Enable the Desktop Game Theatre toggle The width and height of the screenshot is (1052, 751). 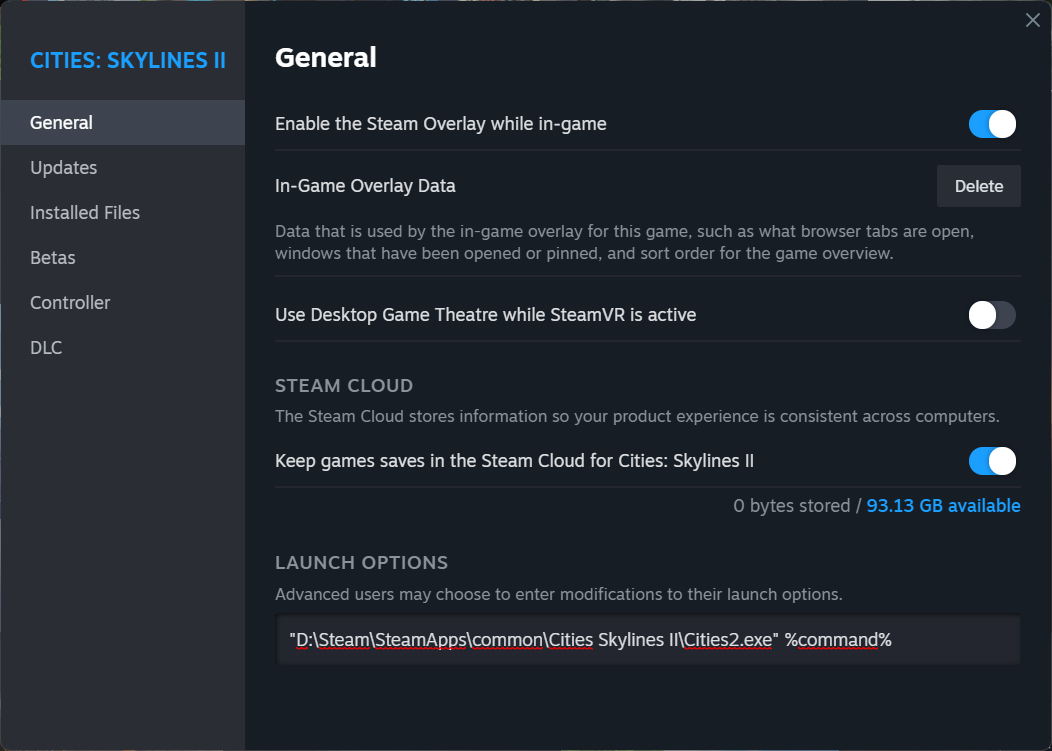(x=992, y=315)
